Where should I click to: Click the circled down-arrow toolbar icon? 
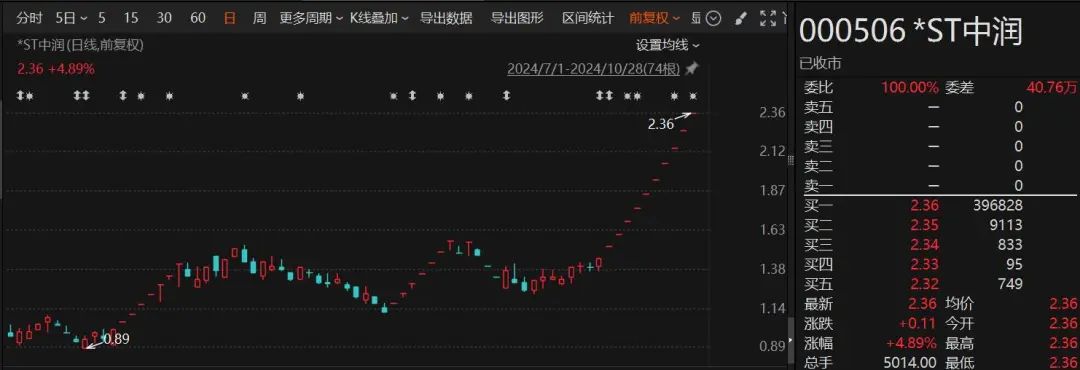tap(714, 19)
